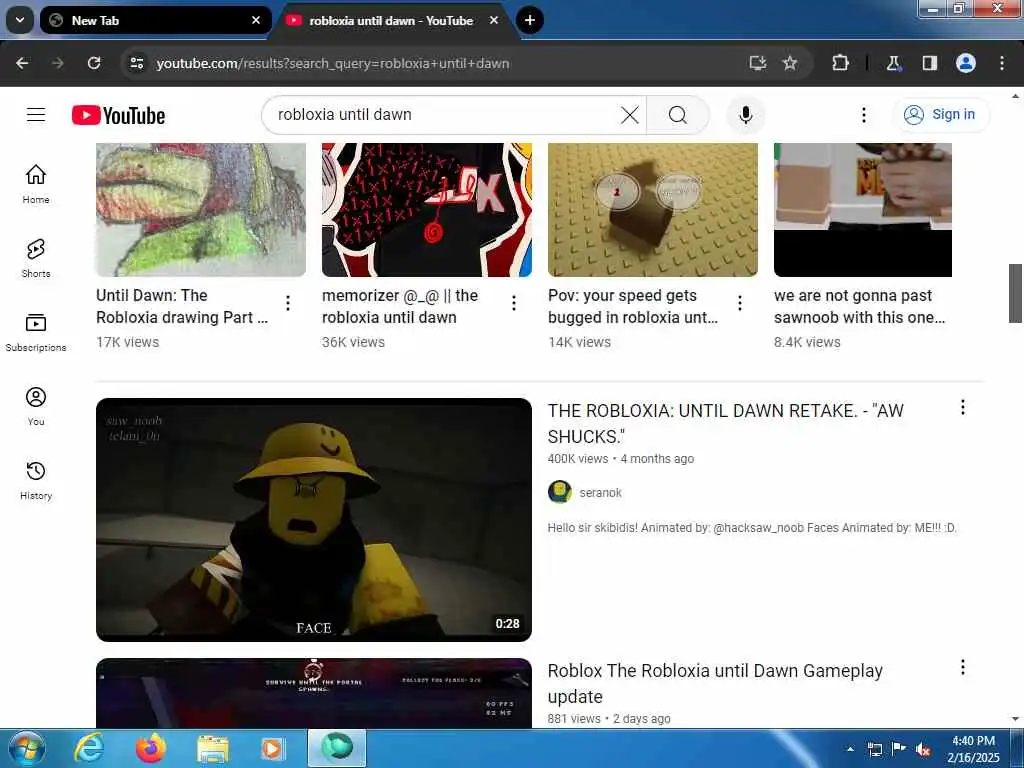1024x768 pixels.
Task: Open seranok channel avatar
Action: 560,492
